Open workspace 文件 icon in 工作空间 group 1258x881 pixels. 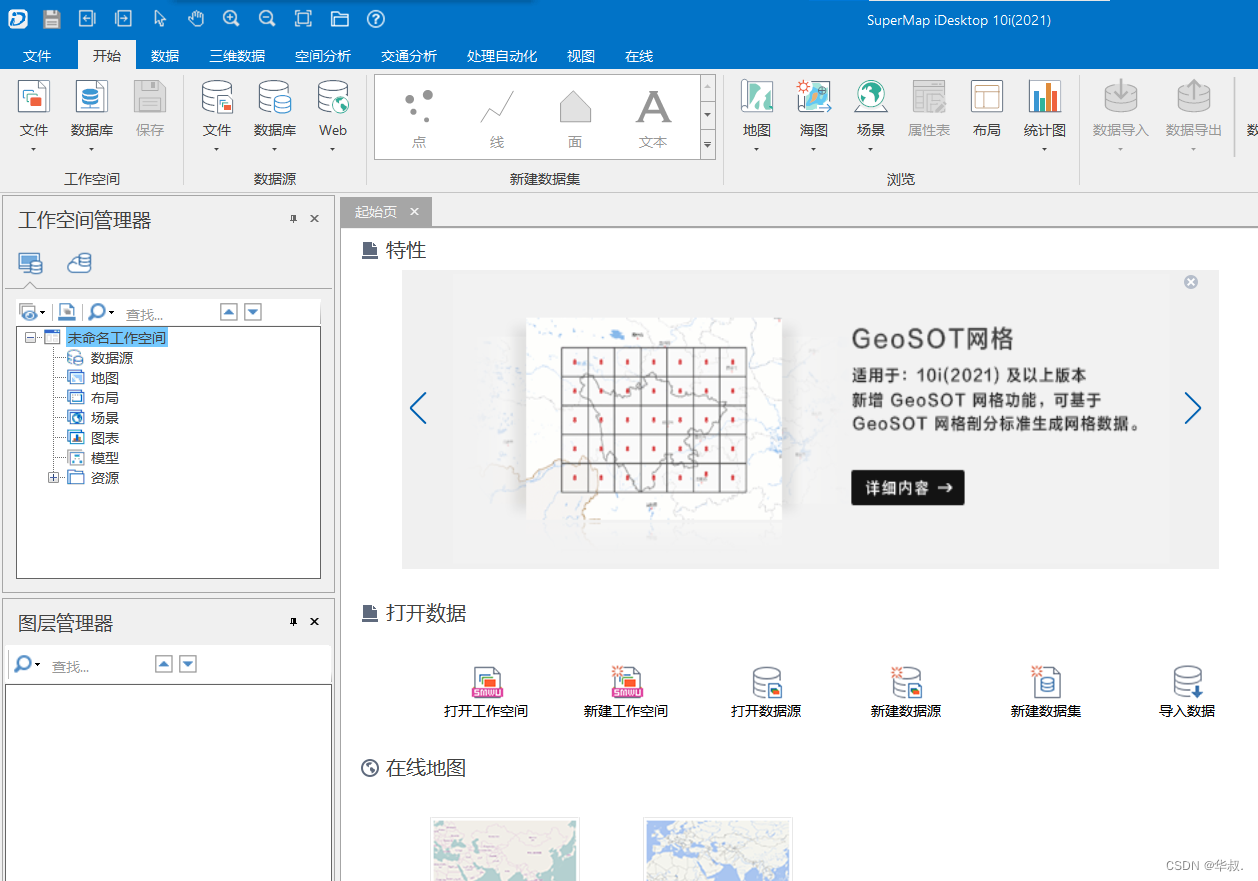pyautogui.click(x=34, y=97)
